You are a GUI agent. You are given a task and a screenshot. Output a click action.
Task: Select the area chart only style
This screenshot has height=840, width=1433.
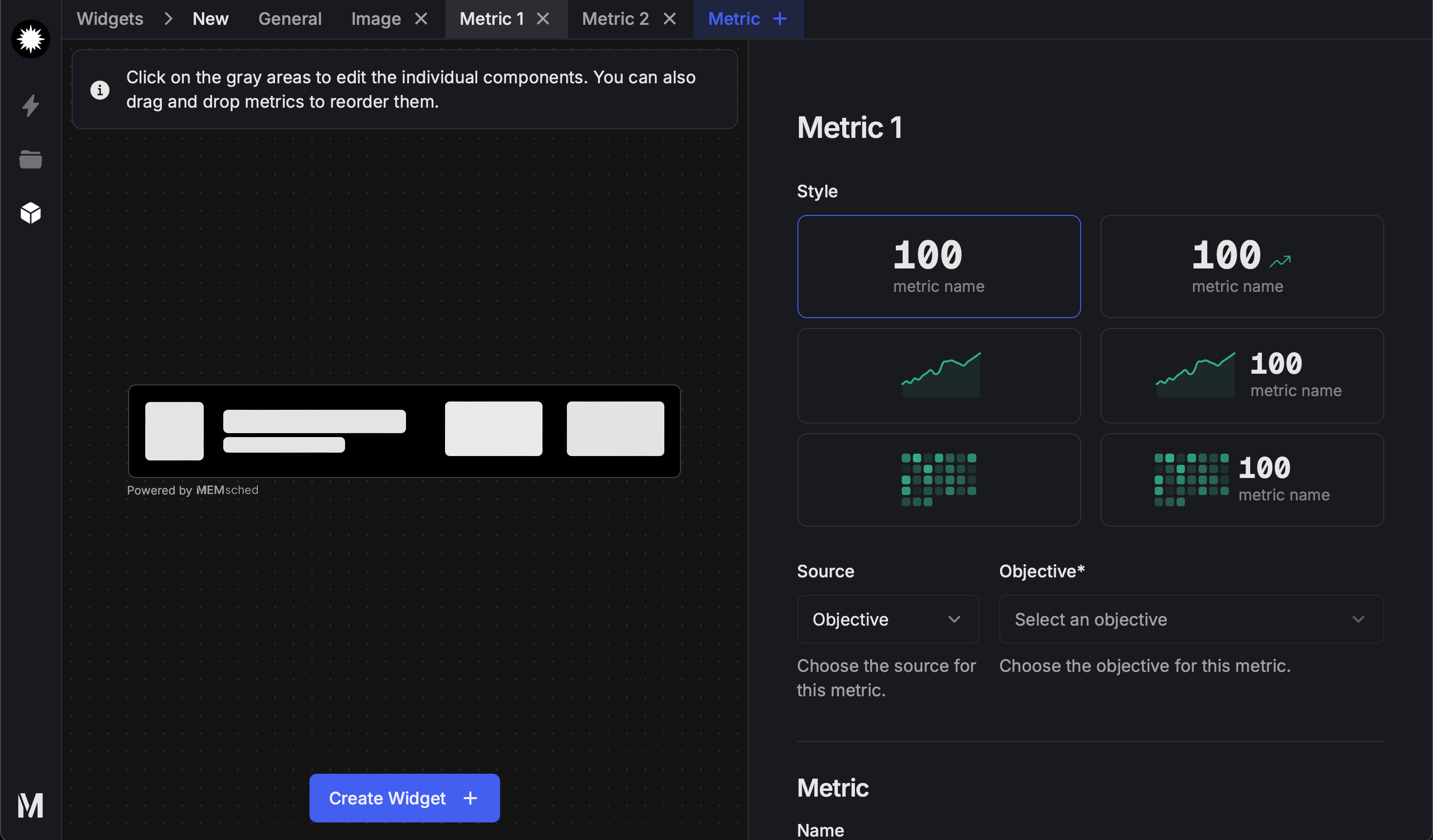tap(938, 375)
